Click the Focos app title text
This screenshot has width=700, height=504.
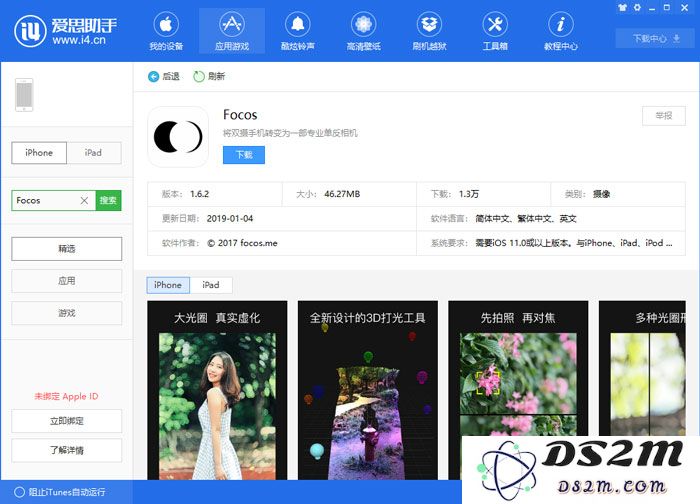[240, 115]
